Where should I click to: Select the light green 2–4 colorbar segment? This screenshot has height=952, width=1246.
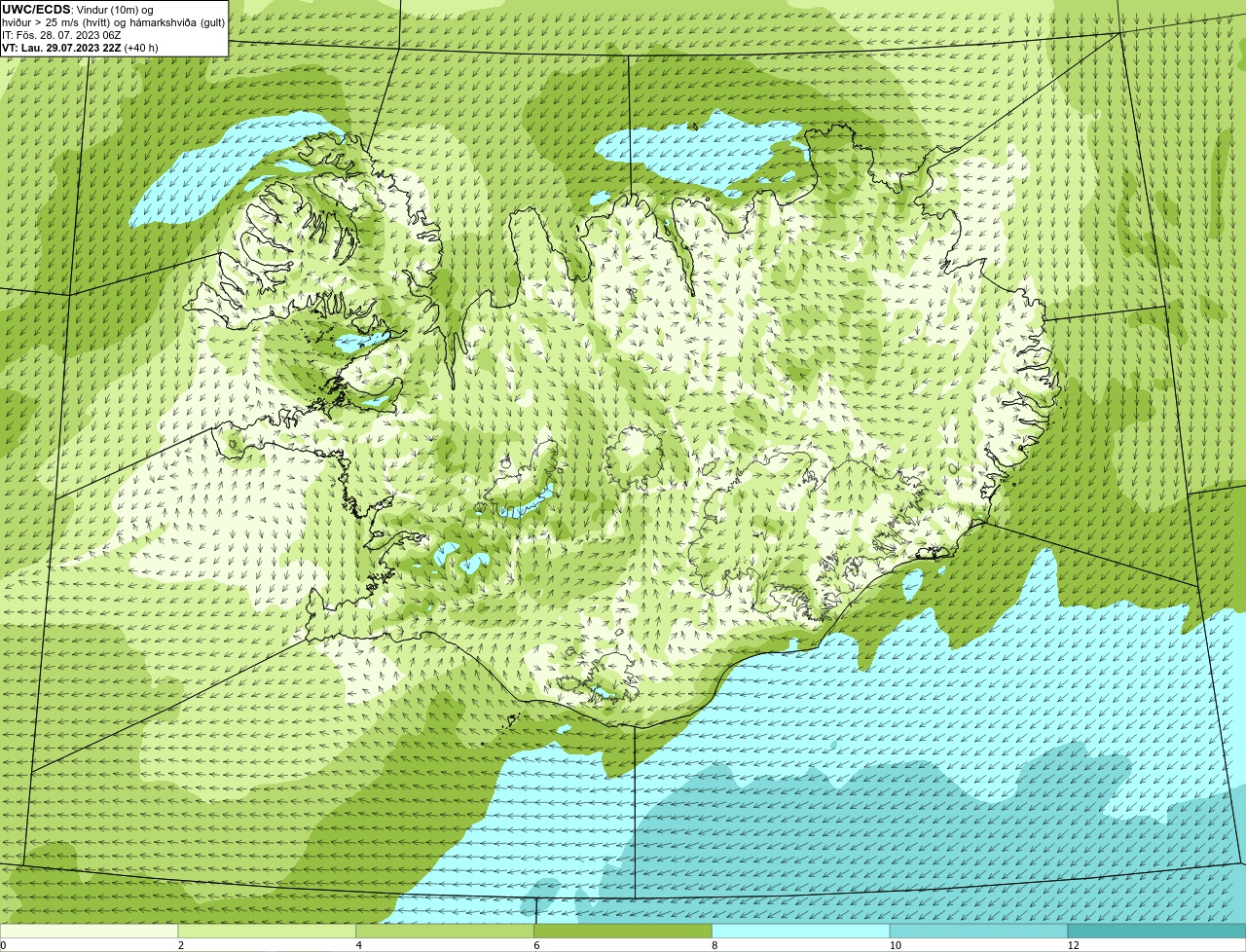(267, 932)
